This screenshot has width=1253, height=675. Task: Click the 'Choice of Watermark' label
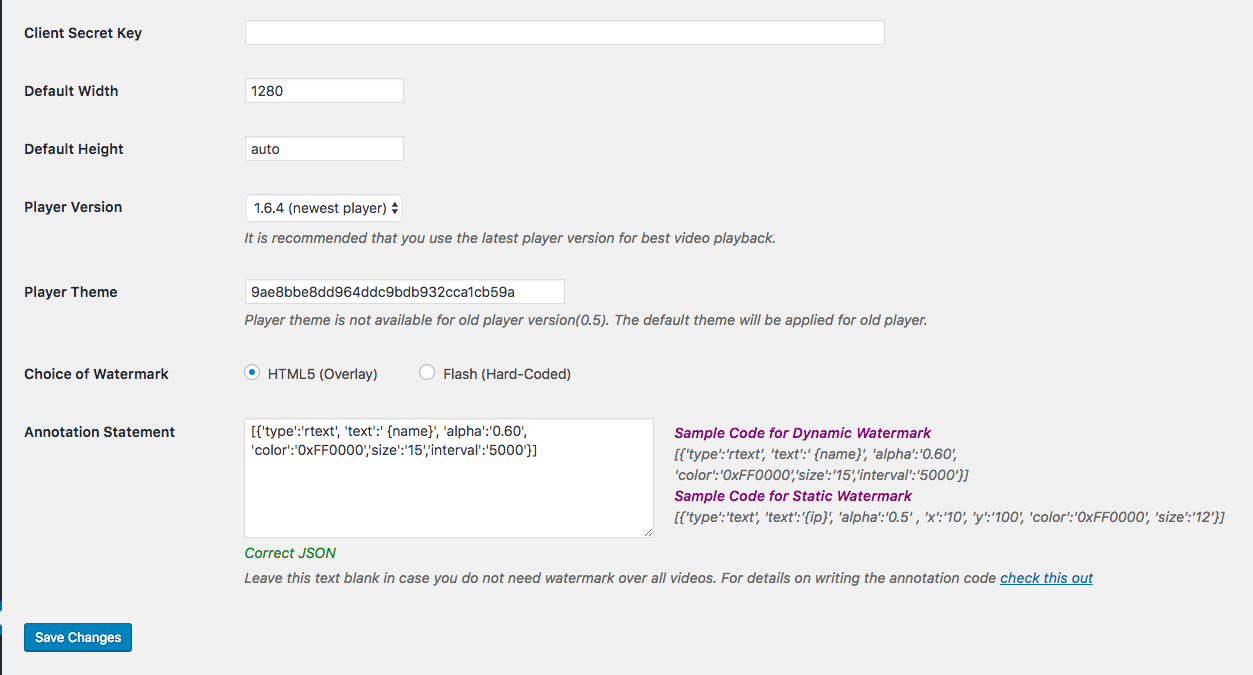96,374
